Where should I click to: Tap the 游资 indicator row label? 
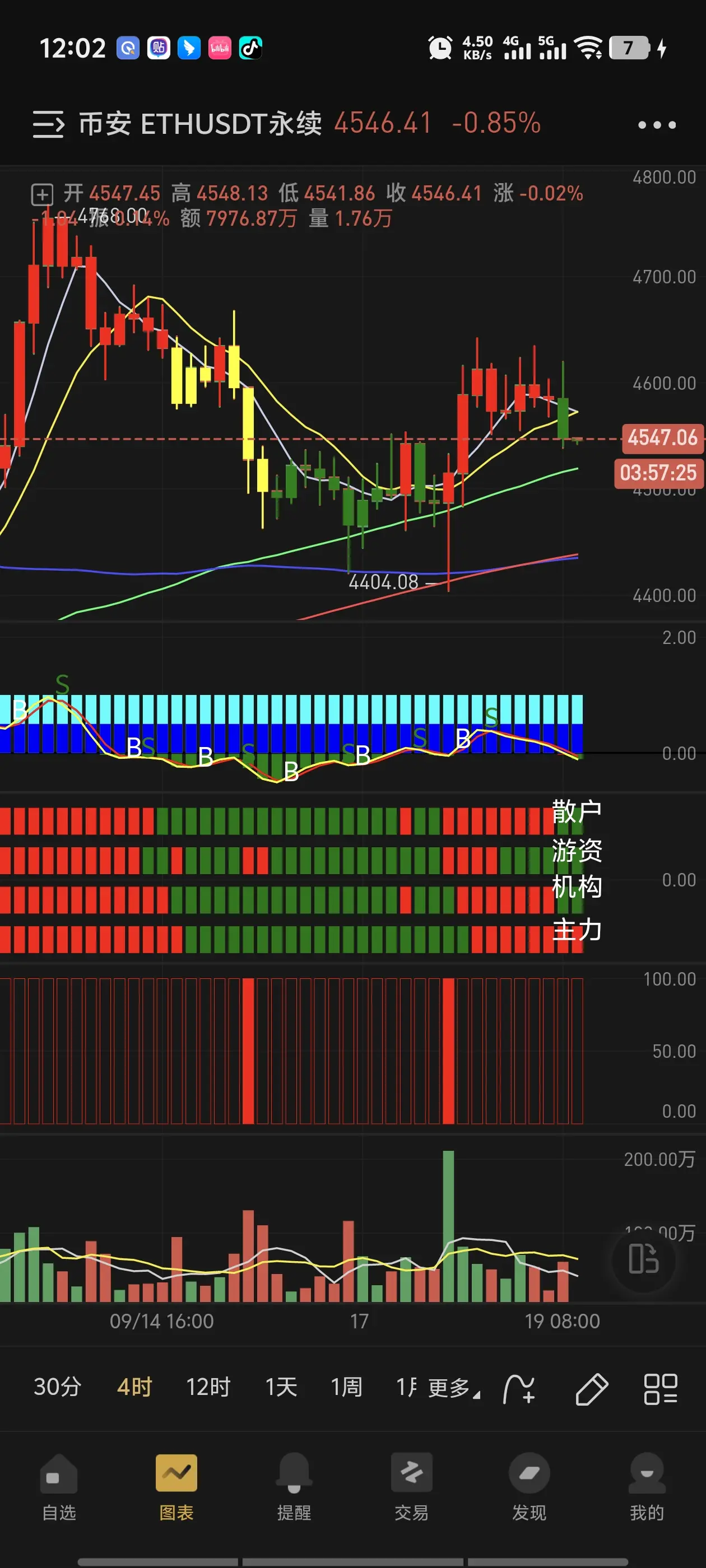point(576,850)
